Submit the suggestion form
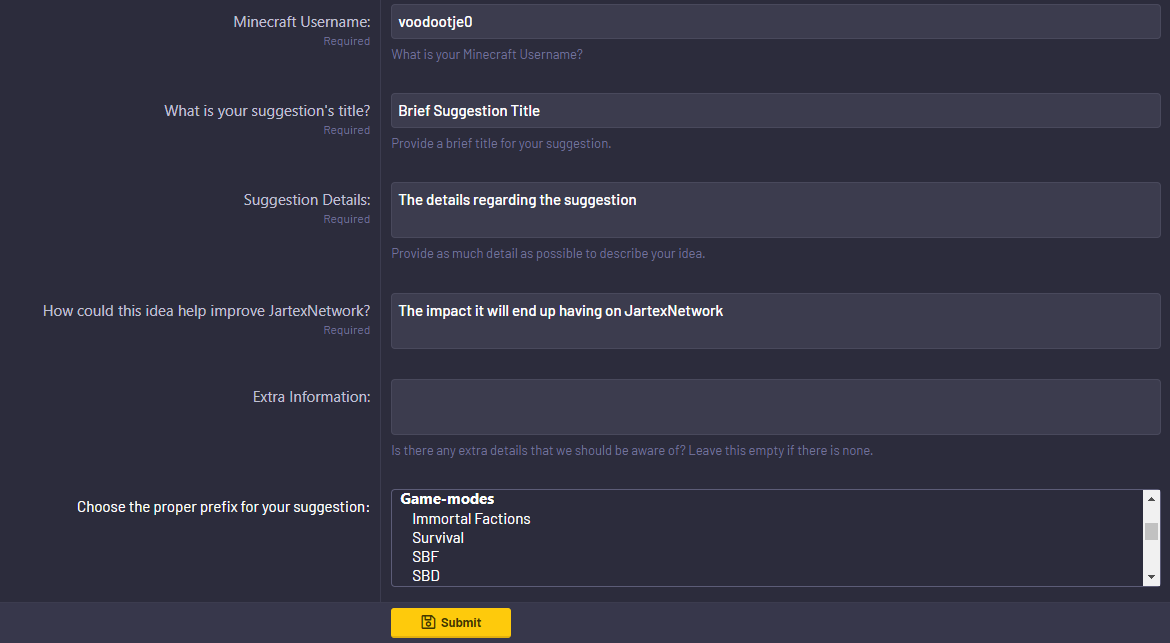This screenshot has height=643, width=1170. [x=451, y=622]
